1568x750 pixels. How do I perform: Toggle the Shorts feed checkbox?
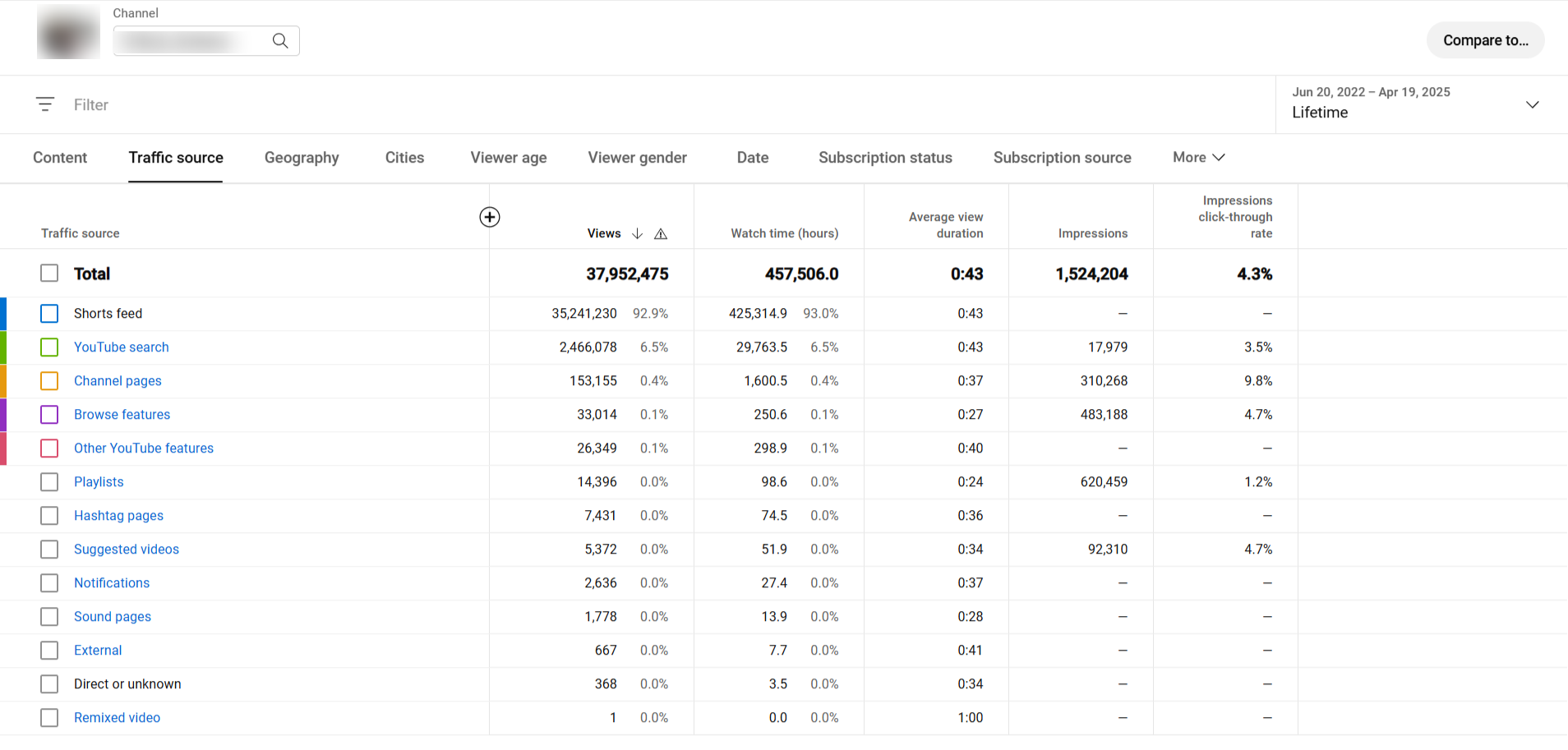[49, 313]
